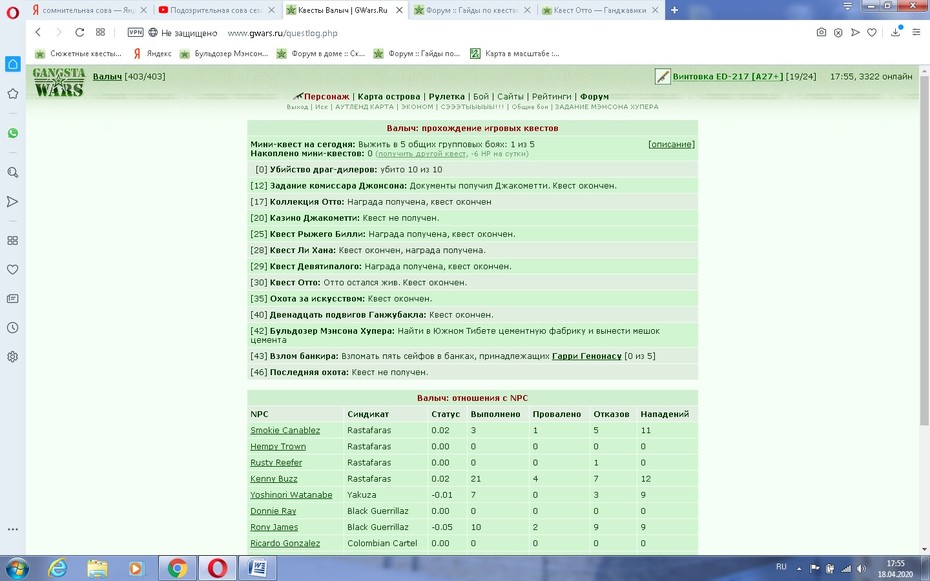The height and width of the screenshot is (581, 930).
Task: Open the Ricardo Gonzalez NPC link
Action: [285, 543]
